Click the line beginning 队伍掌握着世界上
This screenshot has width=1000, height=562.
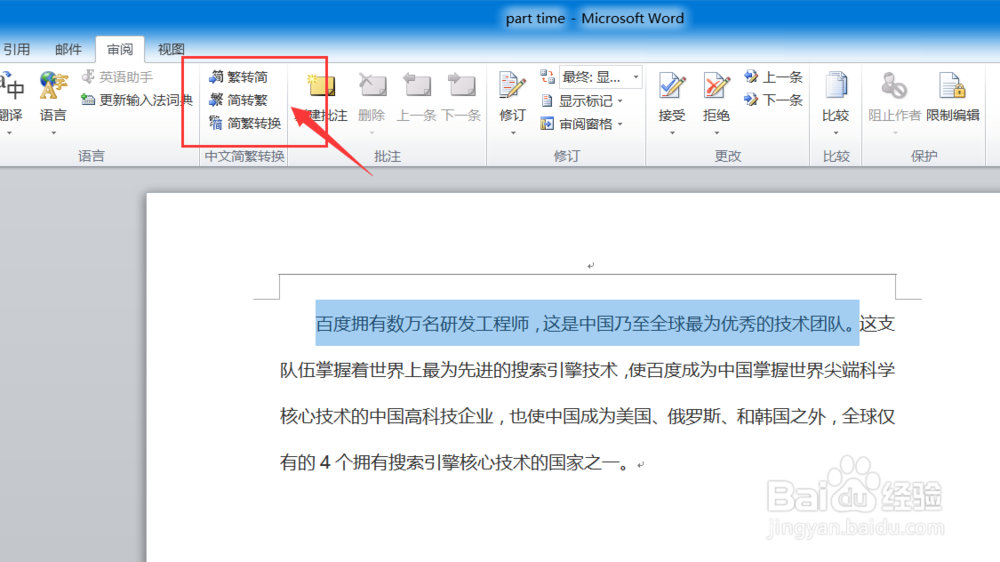pyautogui.click(x=587, y=370)
